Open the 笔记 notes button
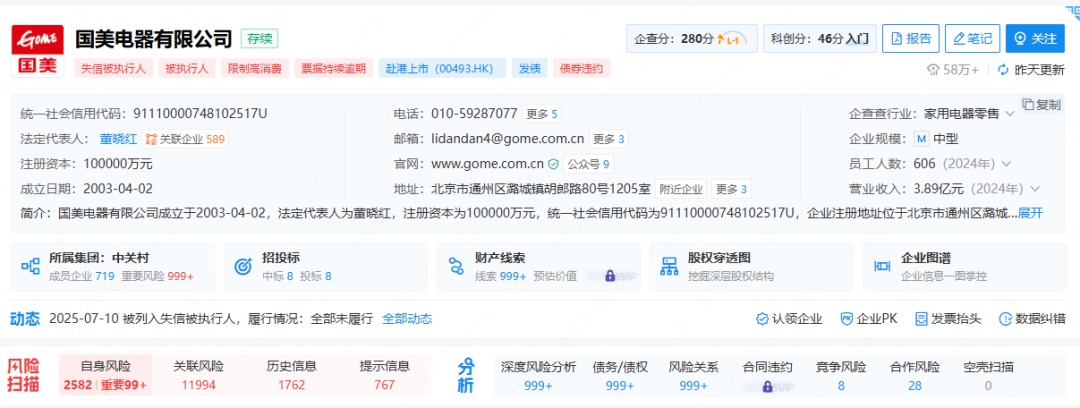The width and height of the screenshot is (1080, 408). (x=973, y=39)
